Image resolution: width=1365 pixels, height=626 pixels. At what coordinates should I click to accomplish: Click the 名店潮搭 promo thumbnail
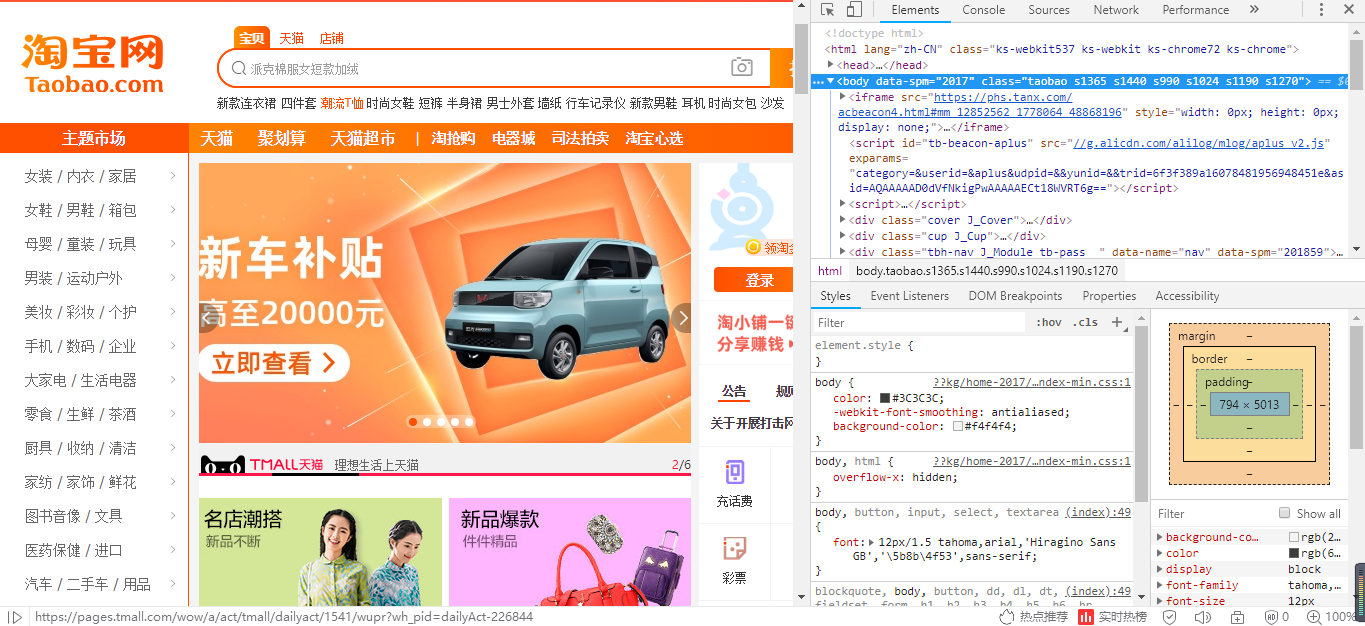tap(320, 552)
